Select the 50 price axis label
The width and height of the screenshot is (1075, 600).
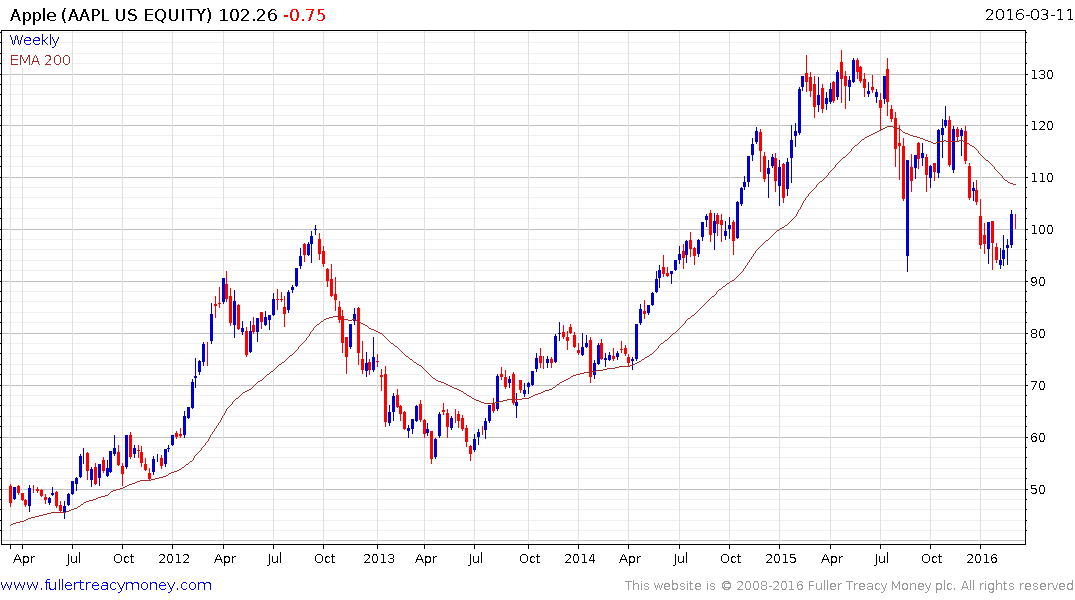point(1038,490)
